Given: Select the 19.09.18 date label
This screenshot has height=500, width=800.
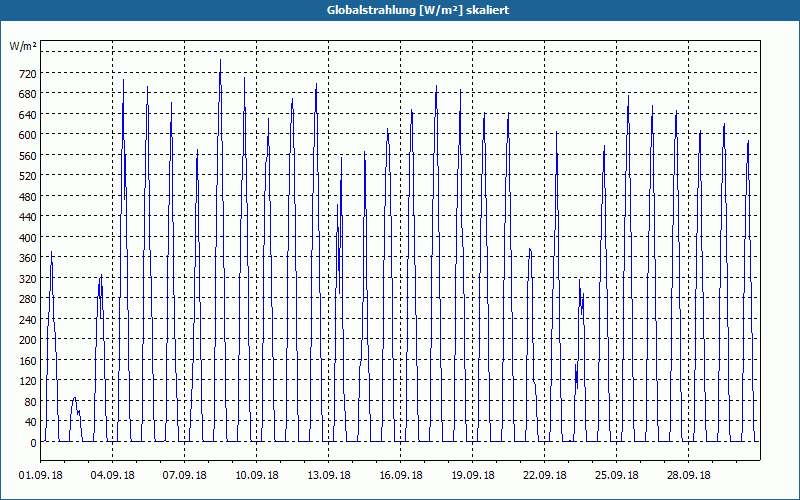Looking at the screenshot, I should (472, 475).
